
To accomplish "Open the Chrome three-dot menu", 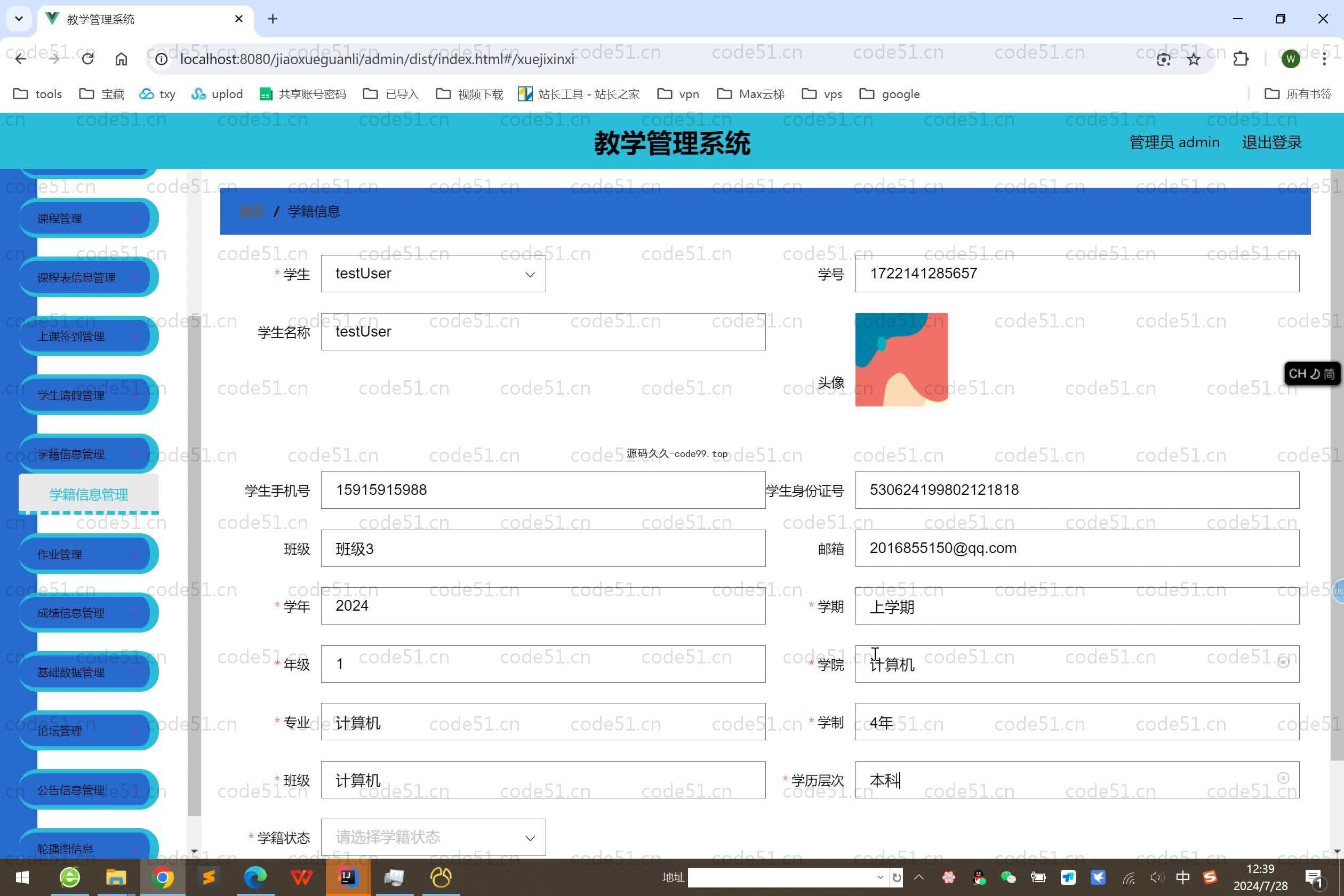I will pos(1324,59).
